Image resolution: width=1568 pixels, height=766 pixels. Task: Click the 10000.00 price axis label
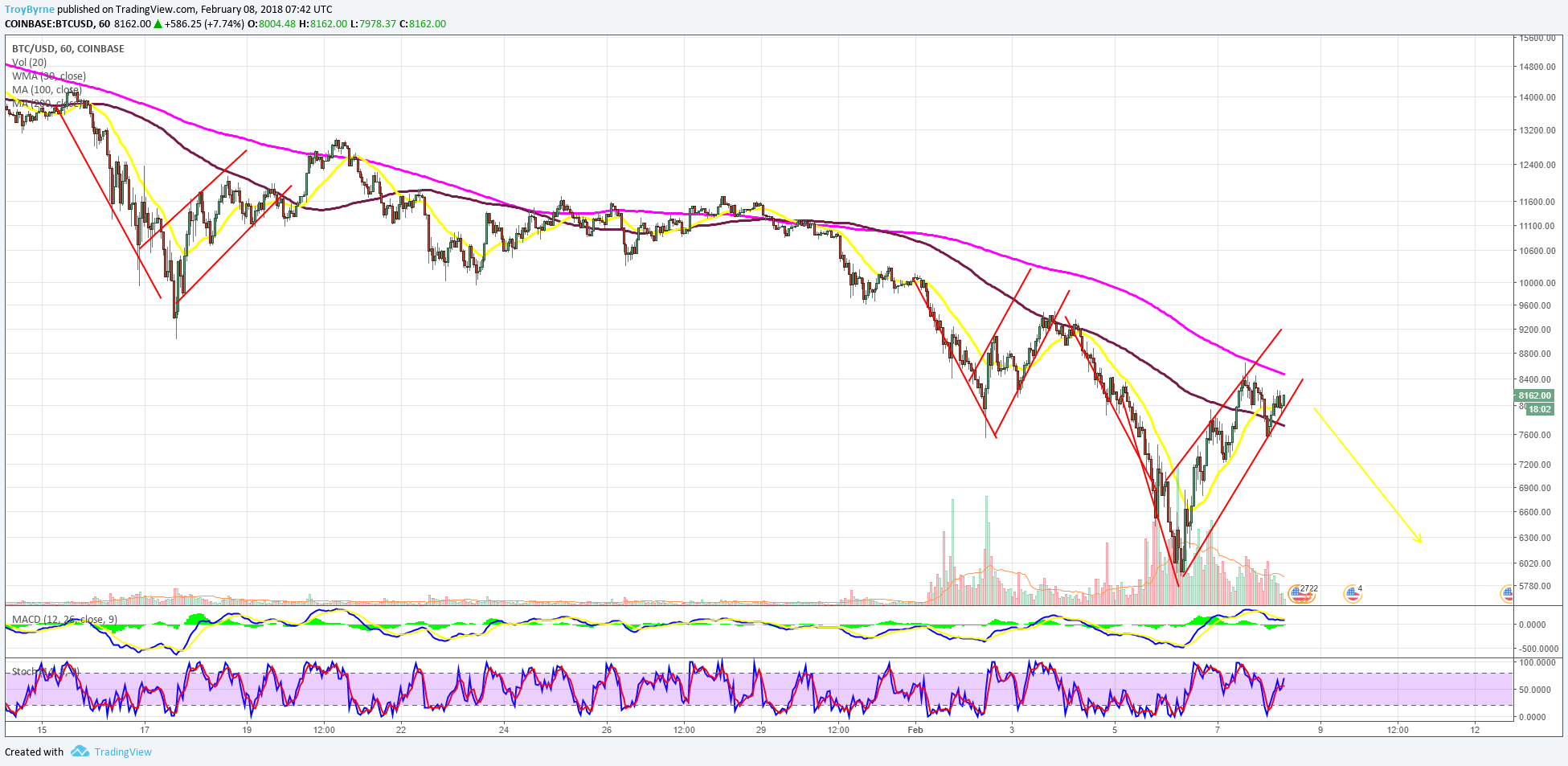click(1537, 283)
